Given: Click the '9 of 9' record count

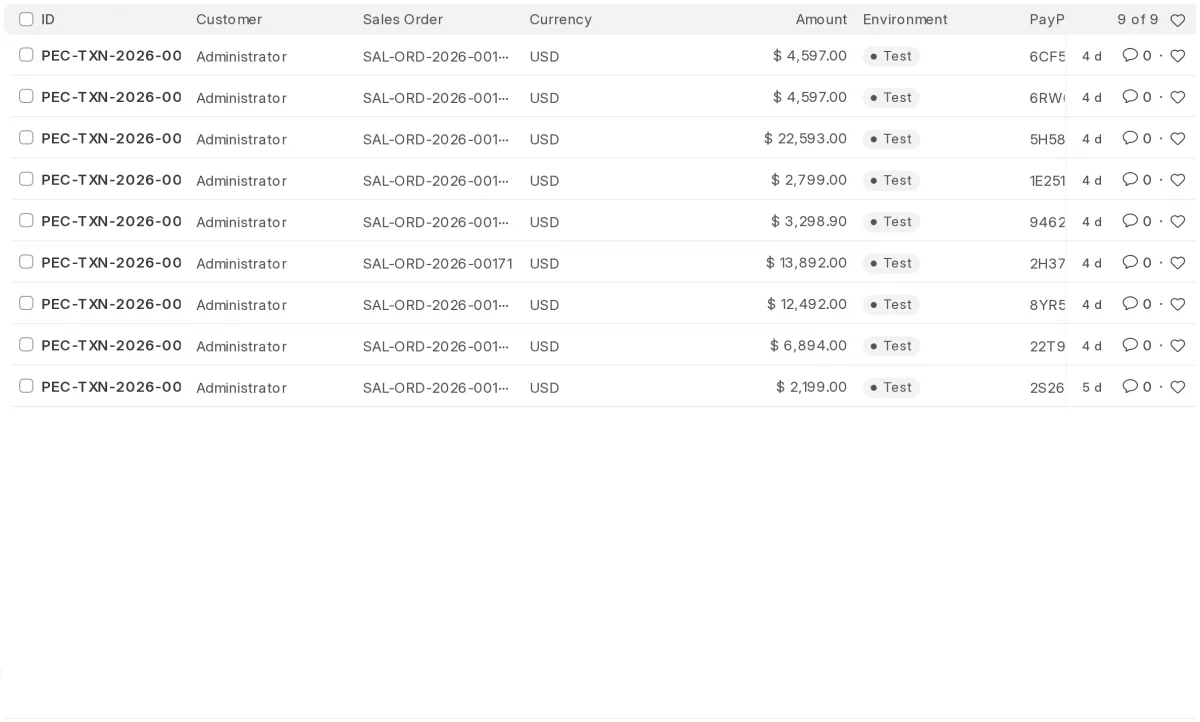Looking at the screenshot, I should (1138, 20).
